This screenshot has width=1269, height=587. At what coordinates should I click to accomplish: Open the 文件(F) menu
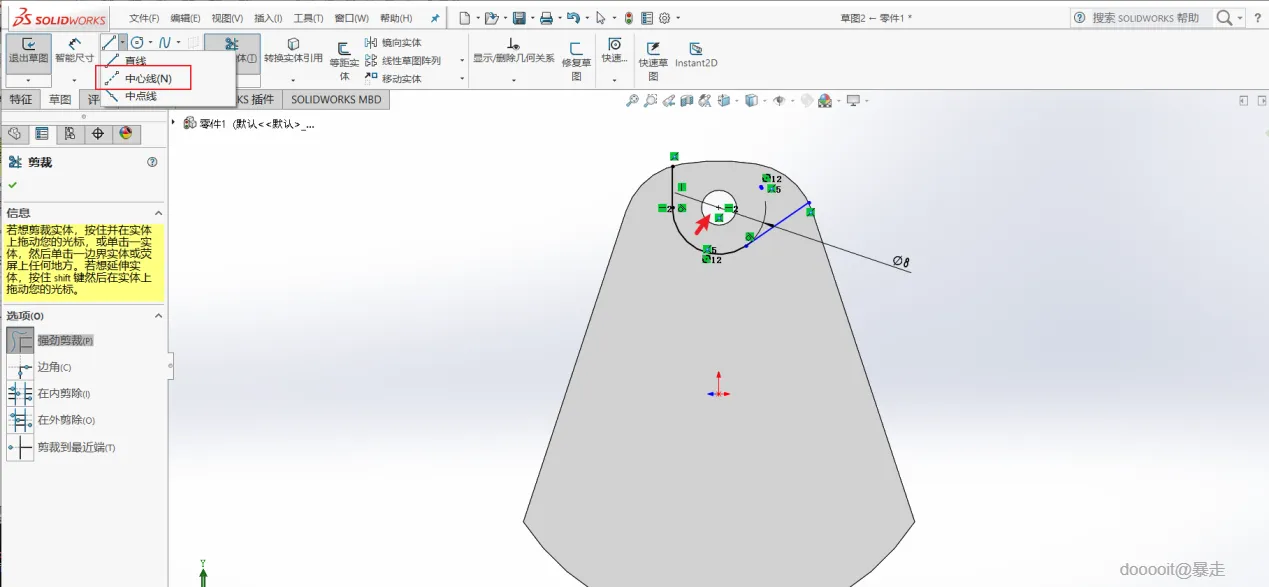tap(145, 18)
